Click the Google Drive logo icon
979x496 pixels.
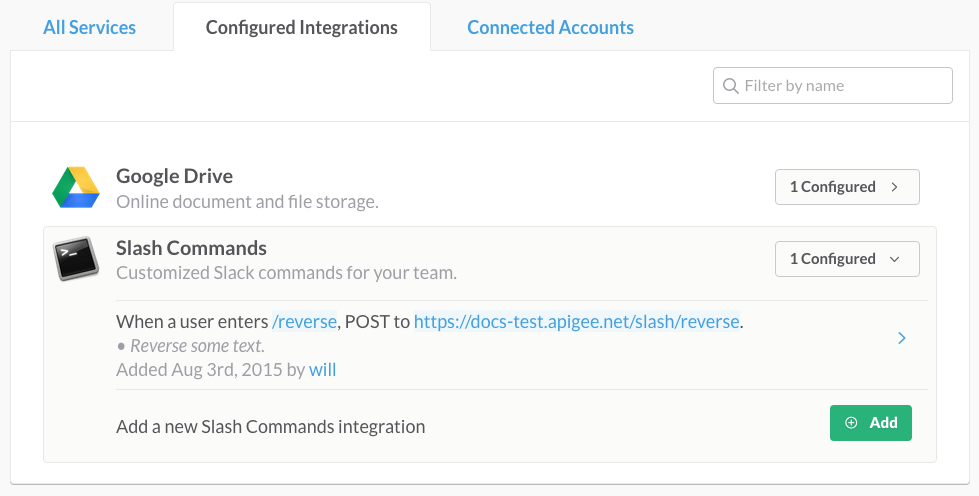[x=76, y=187]
